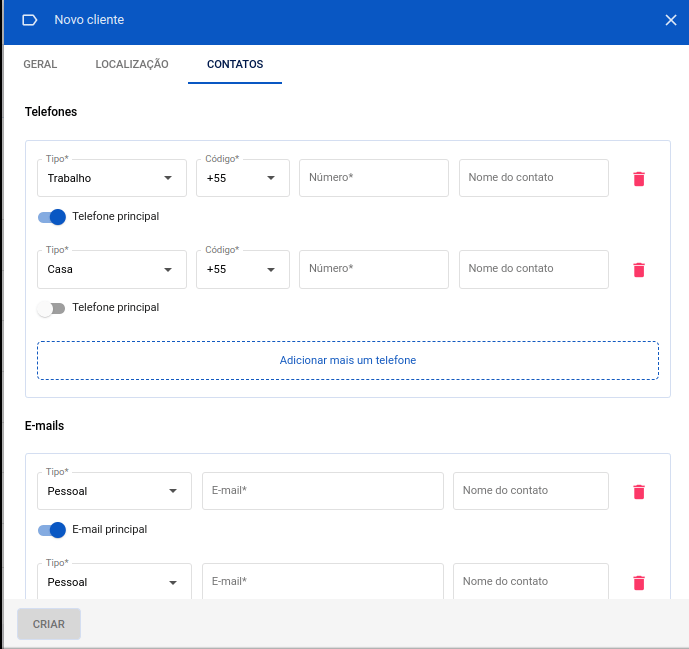Viewport: 689px width, 649px height.
Task: Click the Número field for Trabalho phone
Action: (374, 178)
